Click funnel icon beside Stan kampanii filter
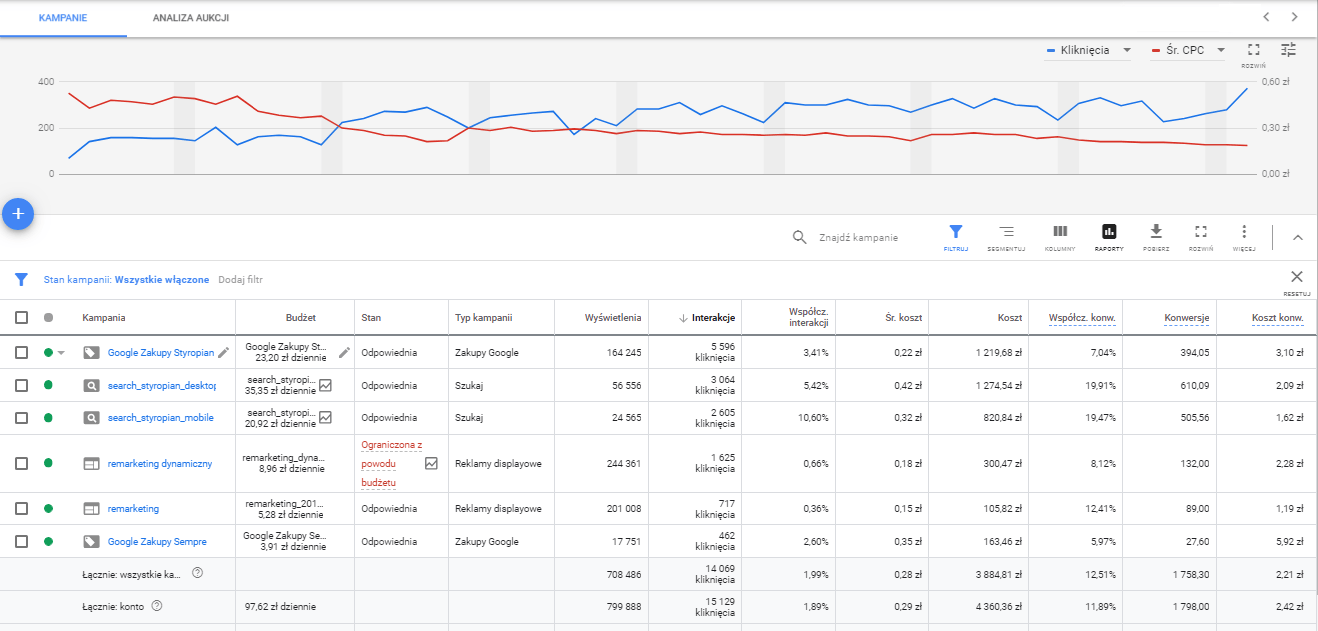Screen dimensions: 1318x631 point(21,280)
